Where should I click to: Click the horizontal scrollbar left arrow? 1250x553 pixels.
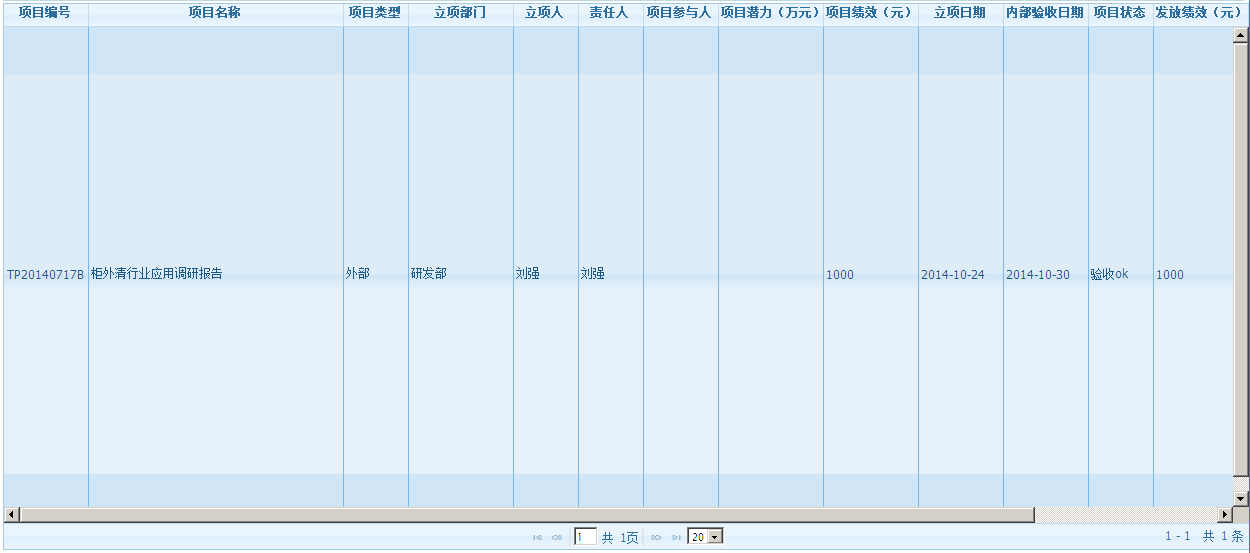pos(11,514)
